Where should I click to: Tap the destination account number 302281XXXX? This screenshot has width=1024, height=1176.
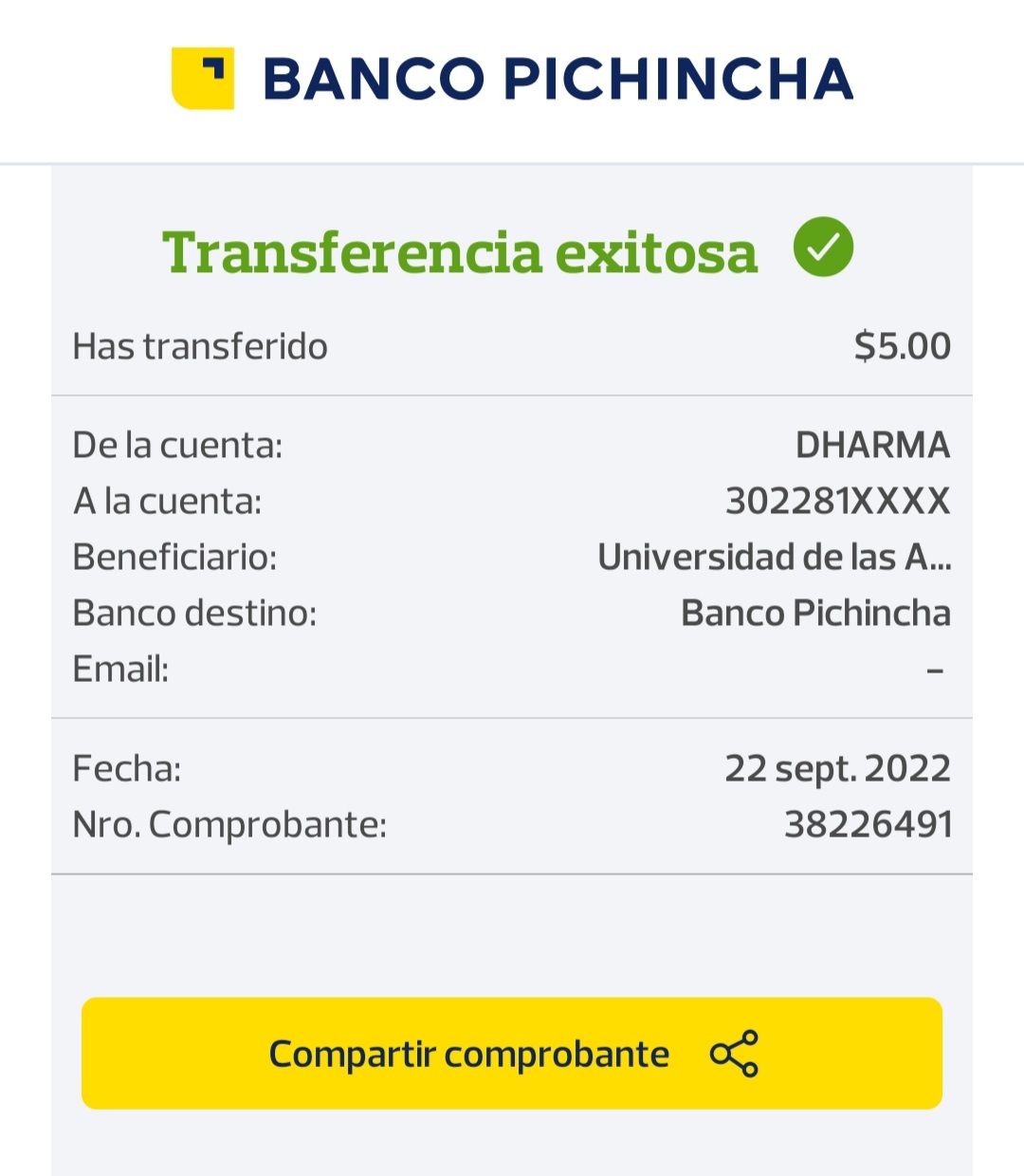837,501
